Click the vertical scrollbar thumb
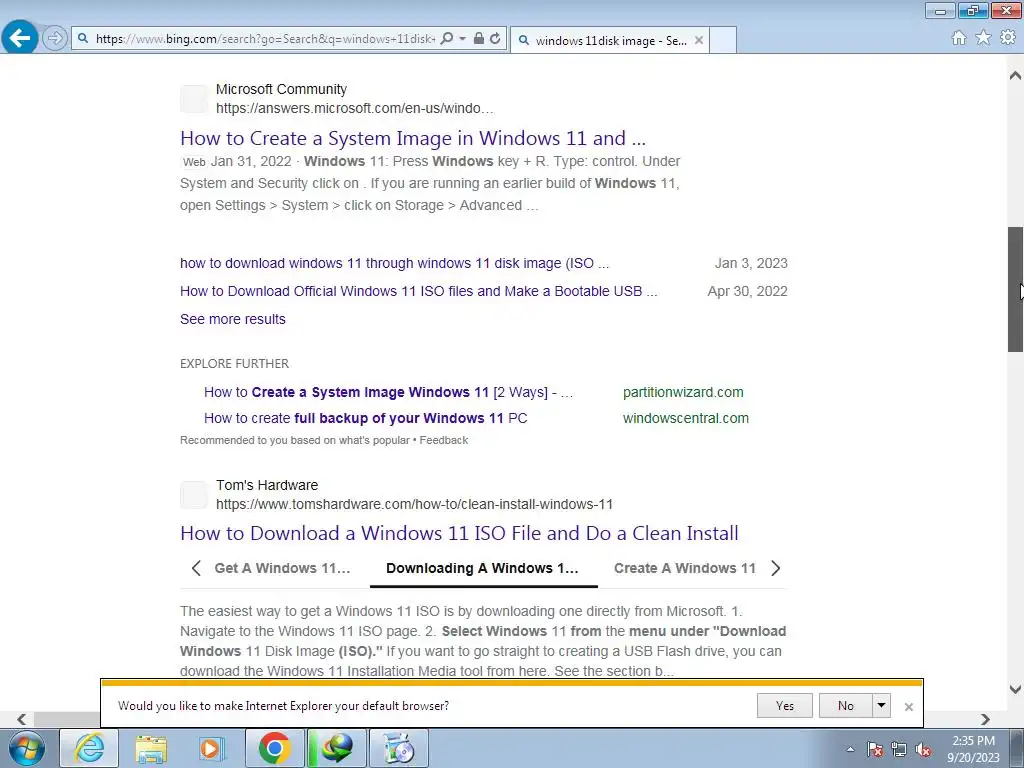 click(x=1015, y=289)
